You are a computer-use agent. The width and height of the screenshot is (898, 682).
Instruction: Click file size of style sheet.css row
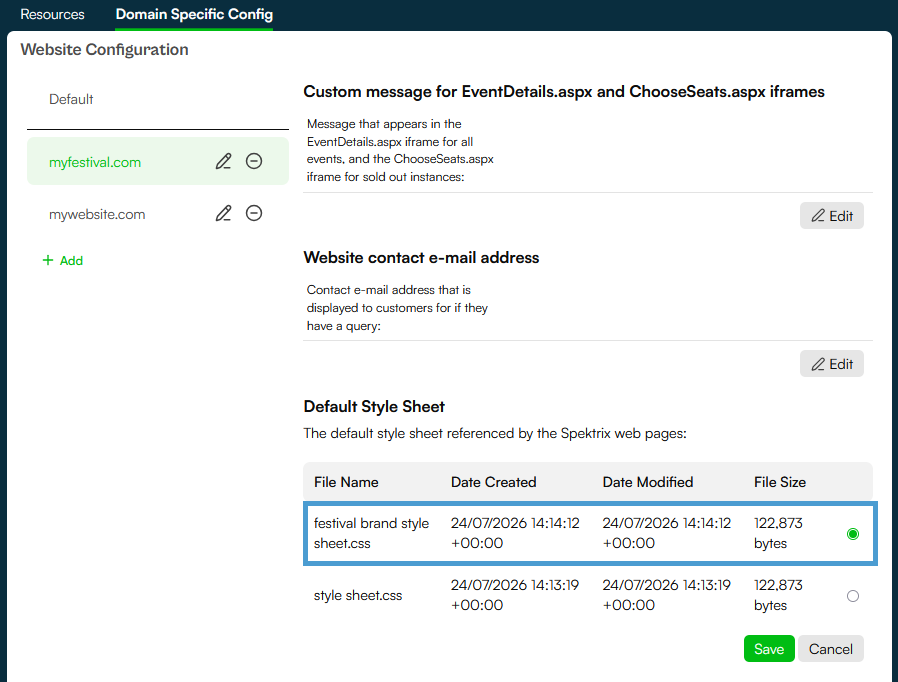pos(778,595)
